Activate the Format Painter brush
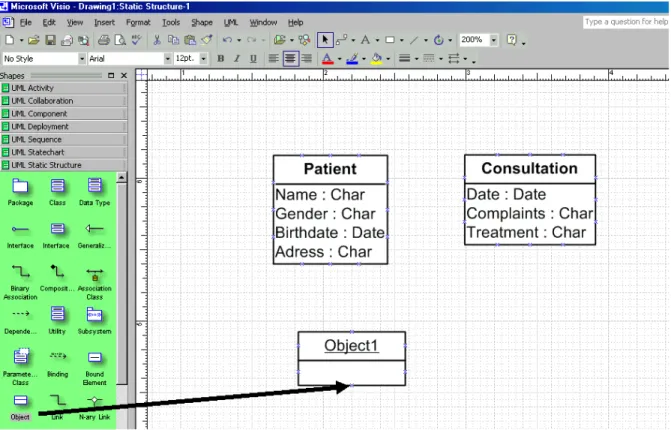The width and height of the screenshot is (671, 430). pos(207,40)
